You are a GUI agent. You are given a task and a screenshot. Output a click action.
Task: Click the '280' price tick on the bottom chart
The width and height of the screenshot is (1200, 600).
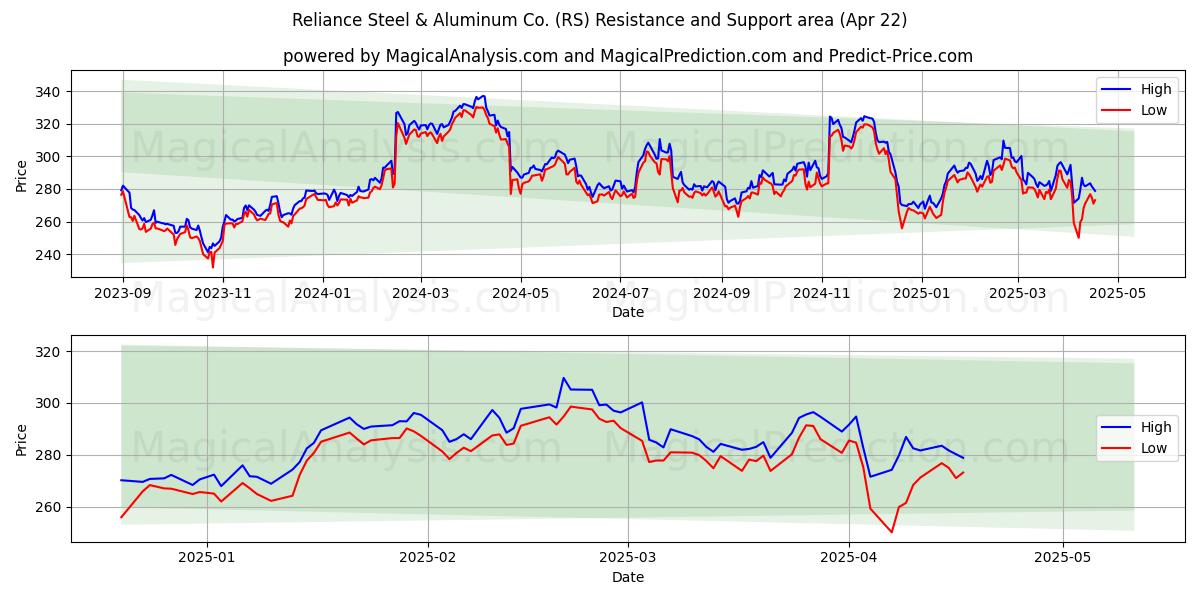[49, 456]
